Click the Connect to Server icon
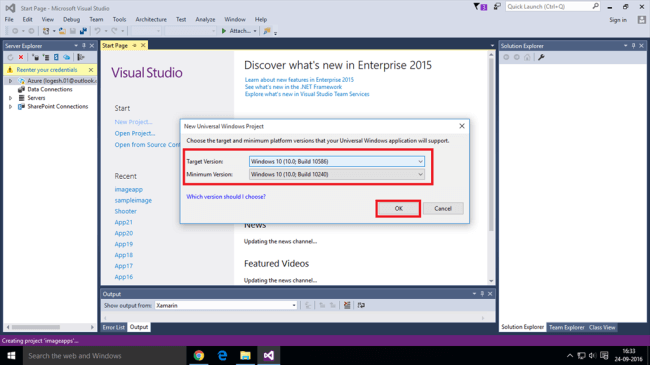Screen dimensions: 650x365 [46, 57]
